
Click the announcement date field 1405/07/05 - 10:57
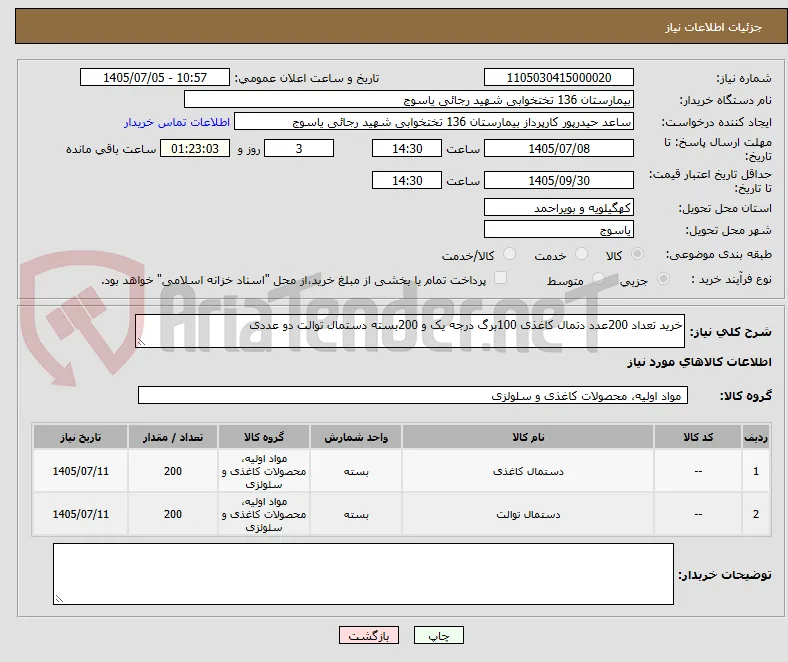(155, 77)
